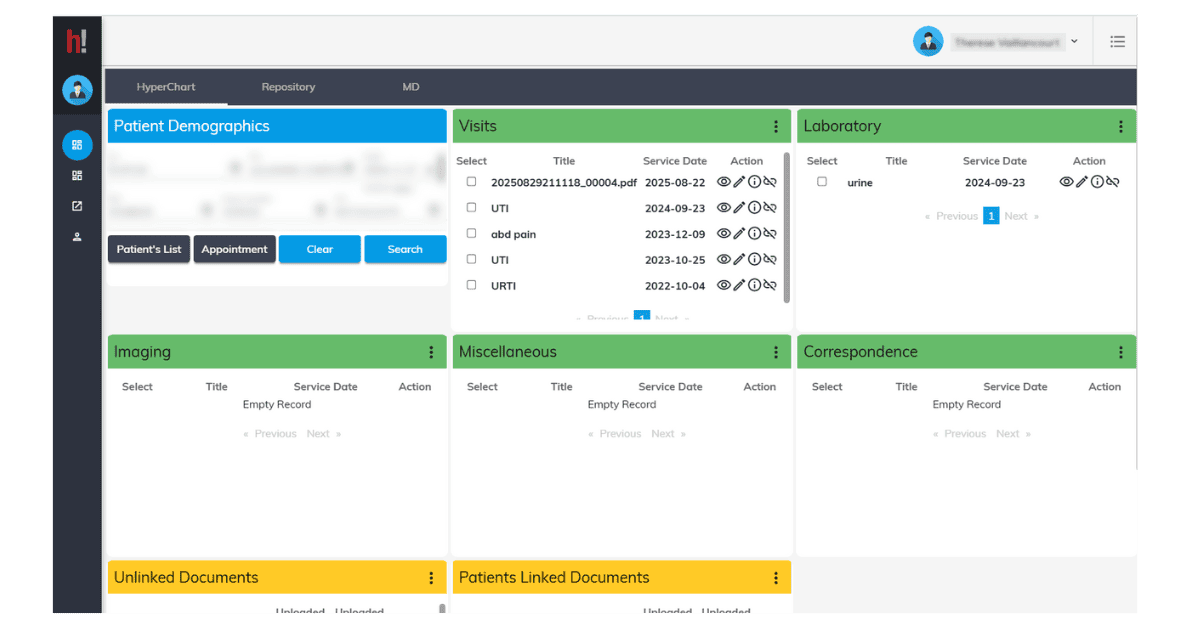
Task: Click the h! logo in sidebar
Action: click(x=77, y=41)
